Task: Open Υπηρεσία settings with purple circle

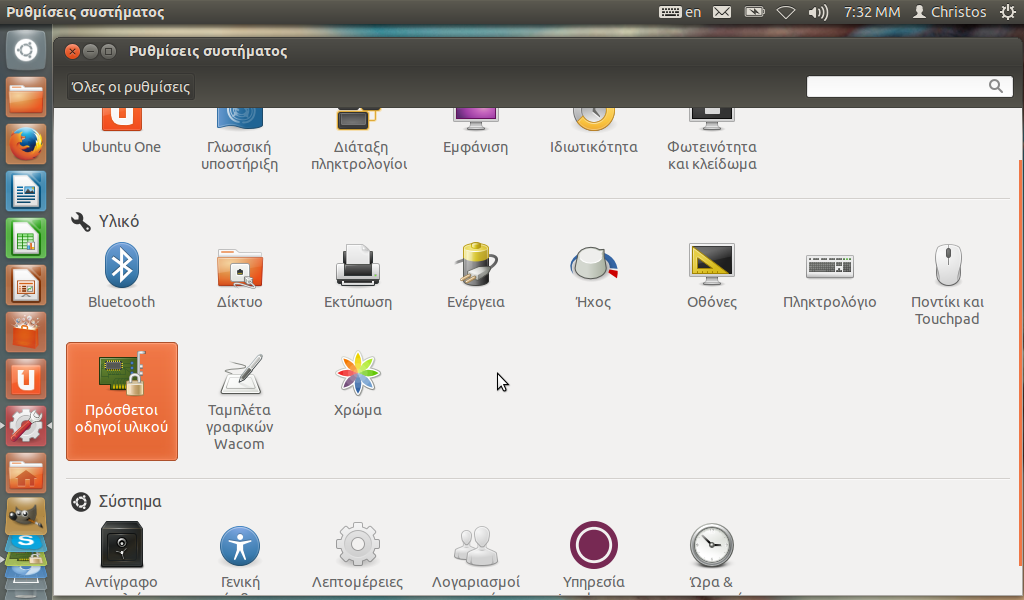Action: [594, 556]
